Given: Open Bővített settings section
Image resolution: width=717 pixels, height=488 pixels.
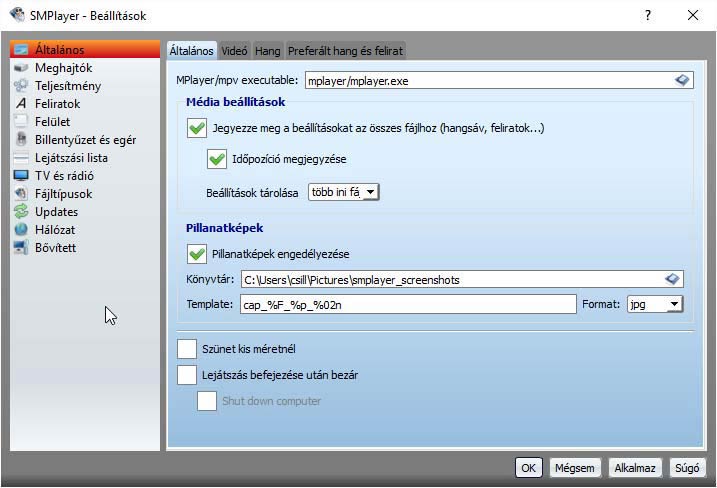Looking at the screenshot, I should pos(85,247).
